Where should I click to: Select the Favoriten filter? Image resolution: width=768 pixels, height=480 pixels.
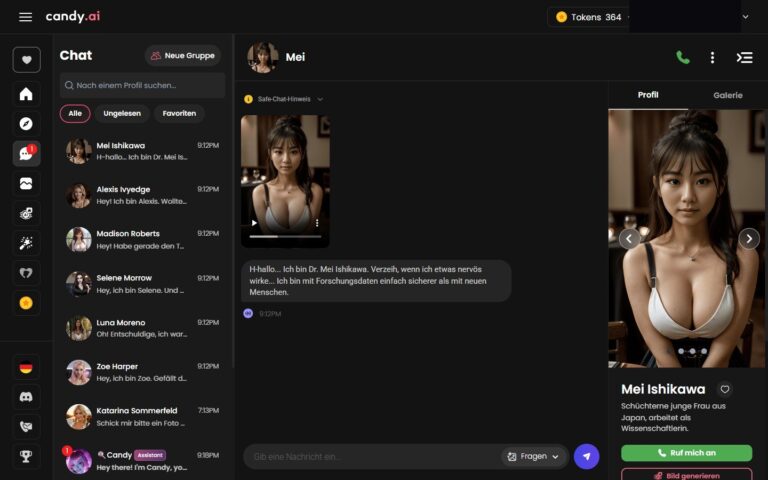(179, 114)
